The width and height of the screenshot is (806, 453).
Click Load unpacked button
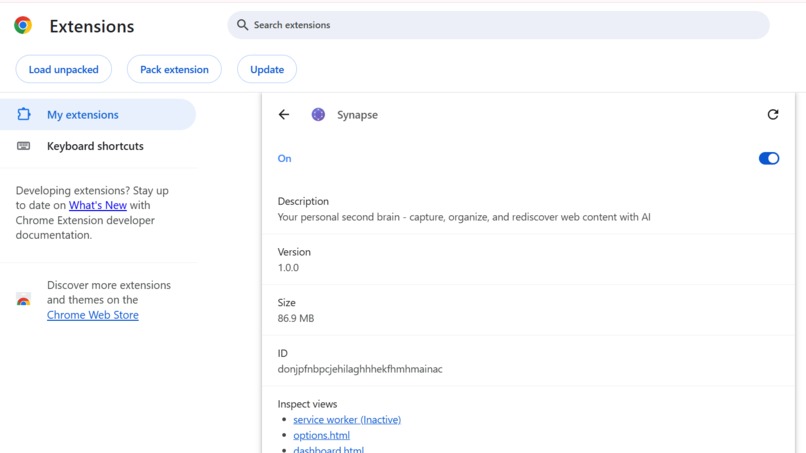click(x=64, y=69)
